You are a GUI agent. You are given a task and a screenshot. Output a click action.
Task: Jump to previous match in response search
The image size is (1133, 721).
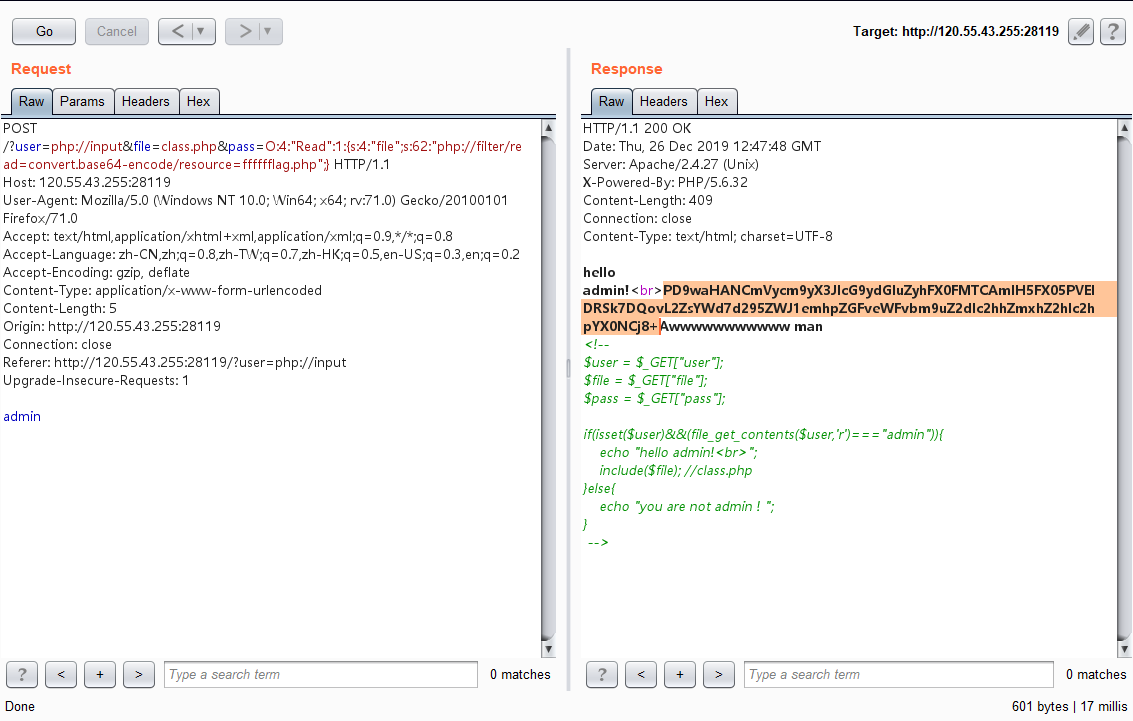point(641,674)
